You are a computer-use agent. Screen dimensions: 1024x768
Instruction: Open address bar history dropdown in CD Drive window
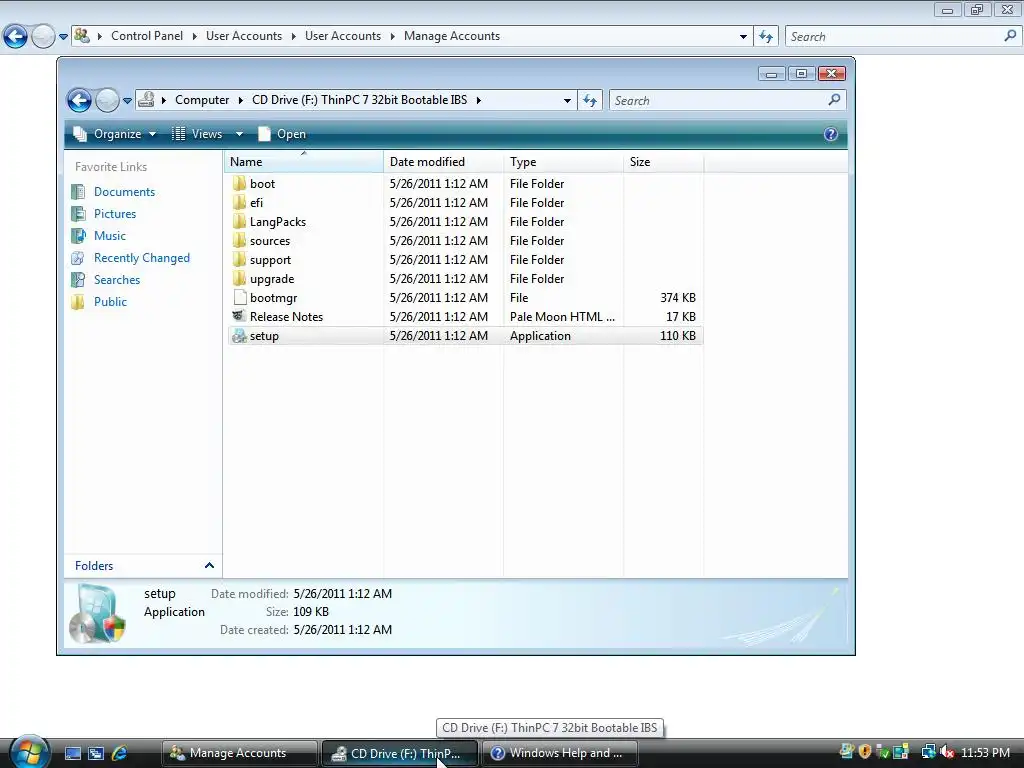(x=567, y=101)
